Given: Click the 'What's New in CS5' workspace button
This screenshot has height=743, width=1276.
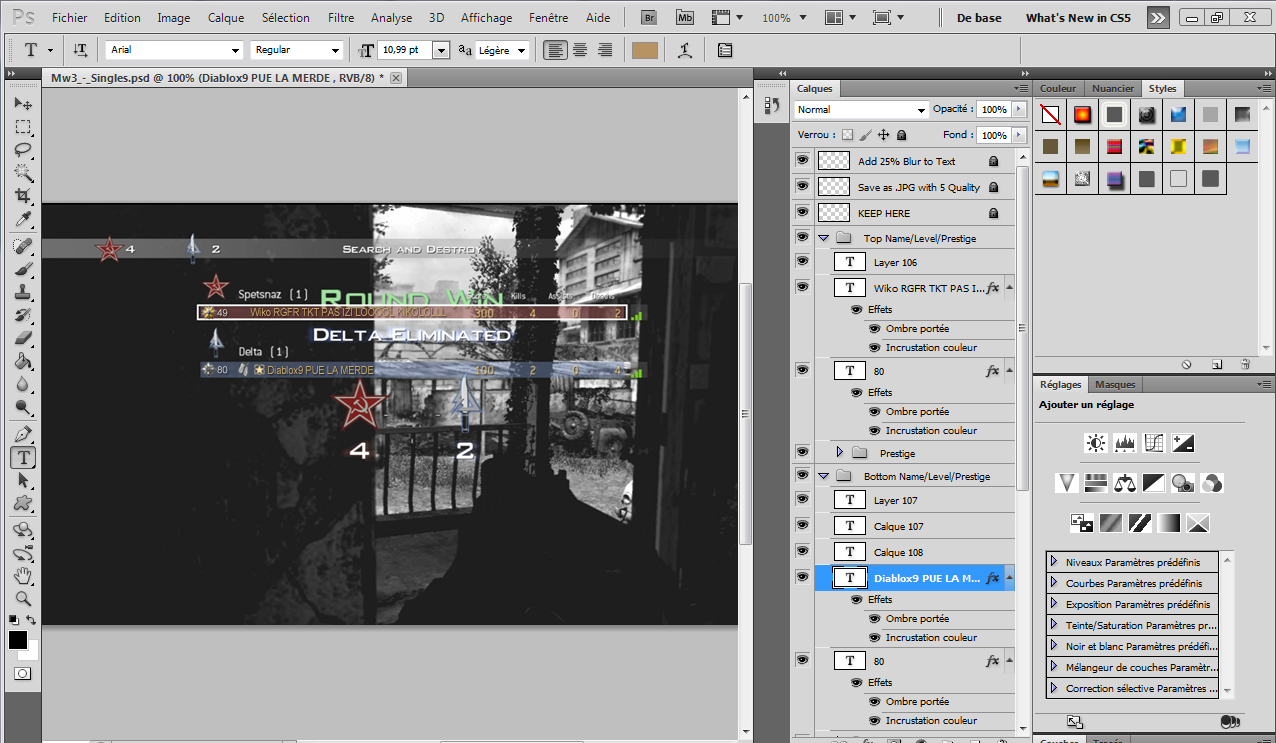Looking at the screenshot, I should pos(1078,18).
